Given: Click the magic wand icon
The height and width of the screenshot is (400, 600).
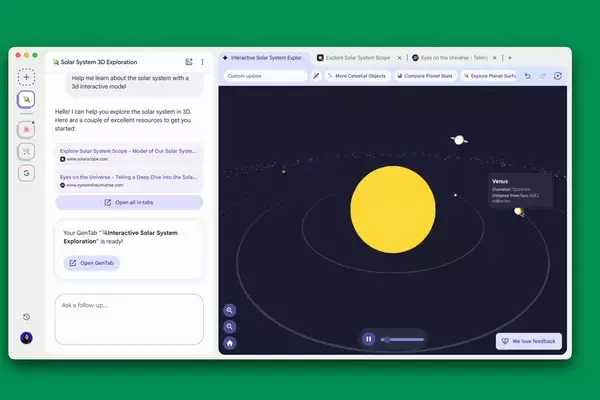Looking at the screenshot, I should [316, 76].
